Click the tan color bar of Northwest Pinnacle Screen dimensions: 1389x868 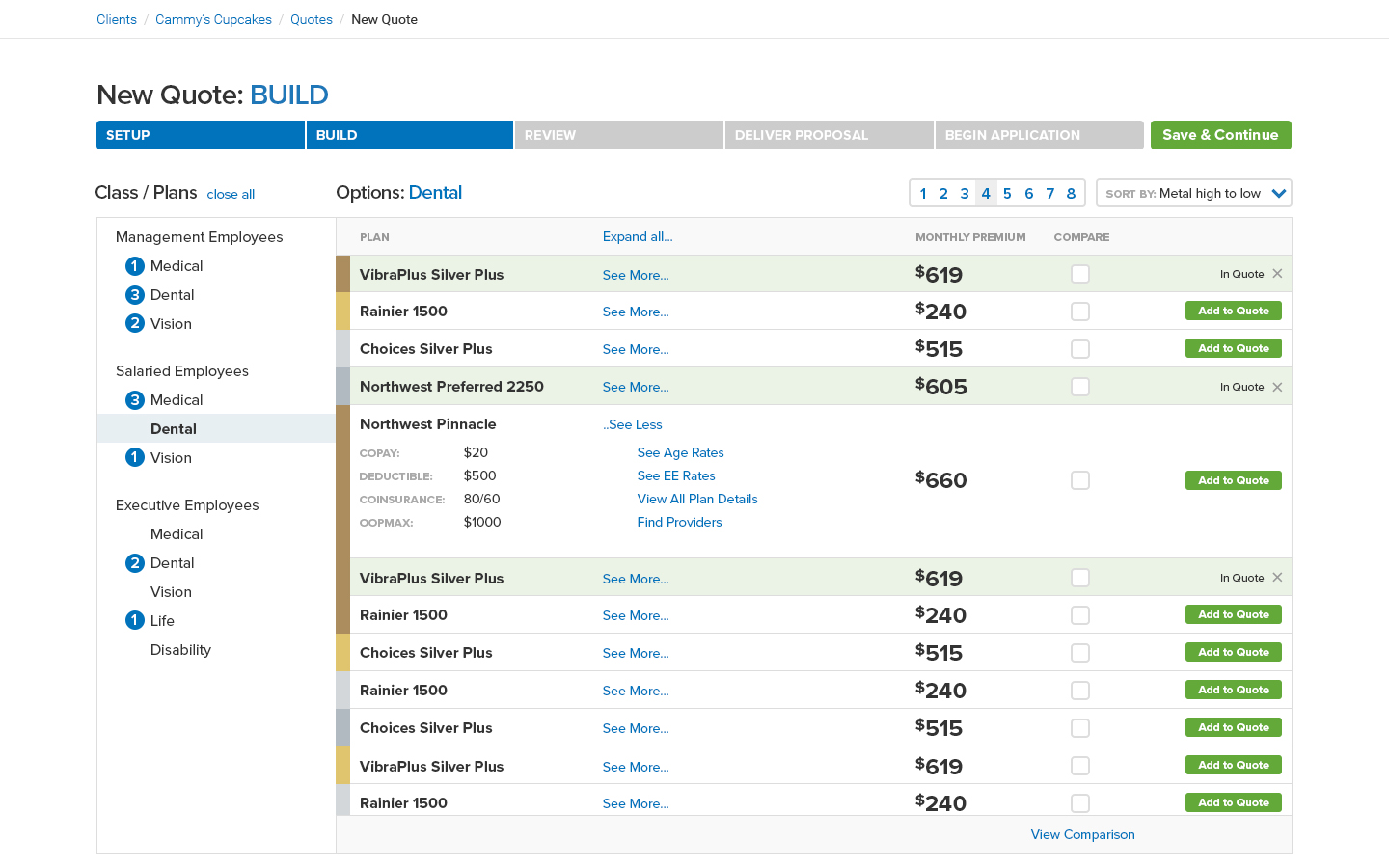coord(342,480)
